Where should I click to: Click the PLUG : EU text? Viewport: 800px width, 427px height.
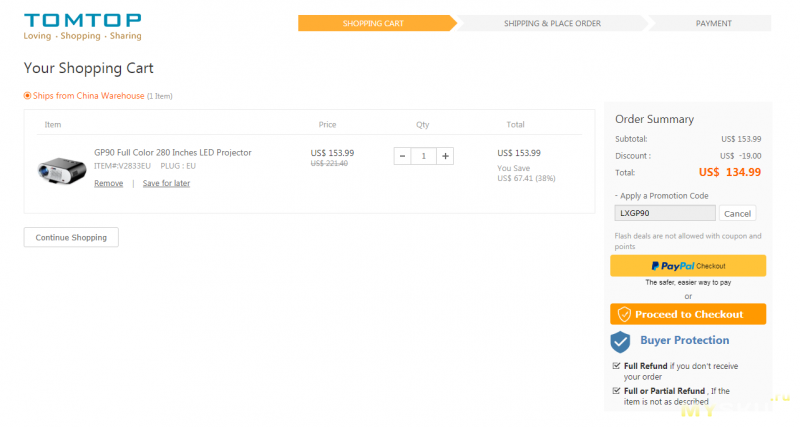[178, 166]
